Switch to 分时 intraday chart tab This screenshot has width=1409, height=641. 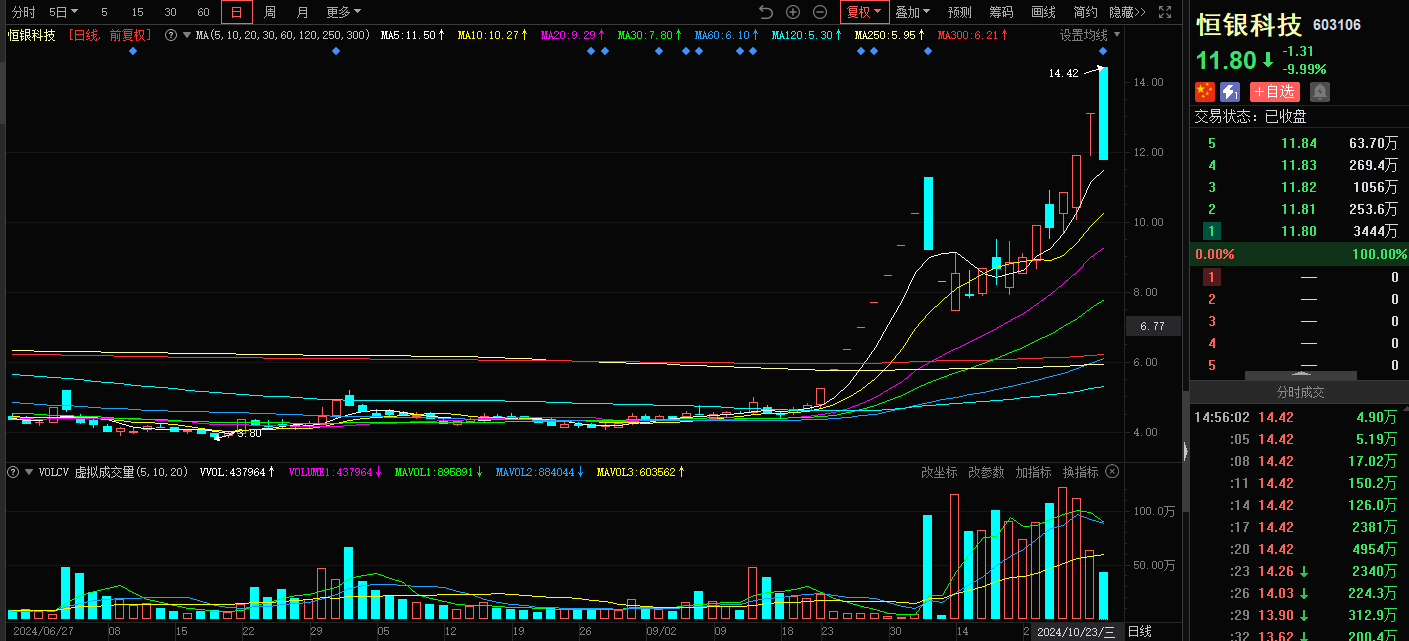[23, 12]
